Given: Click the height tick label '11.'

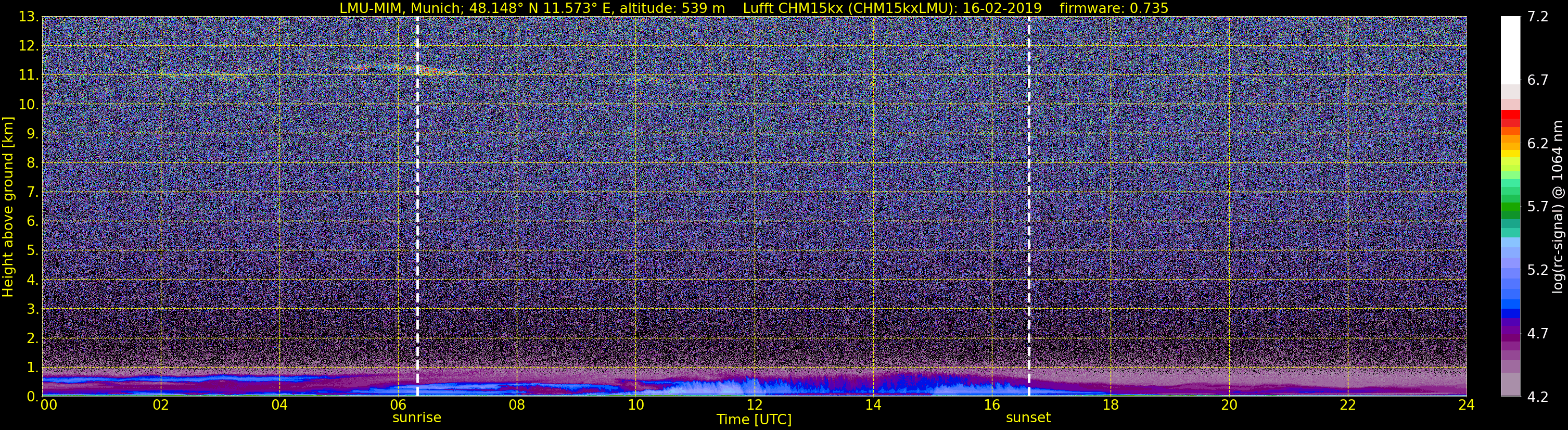Looking at the screenshot, I should coord(29,75).
